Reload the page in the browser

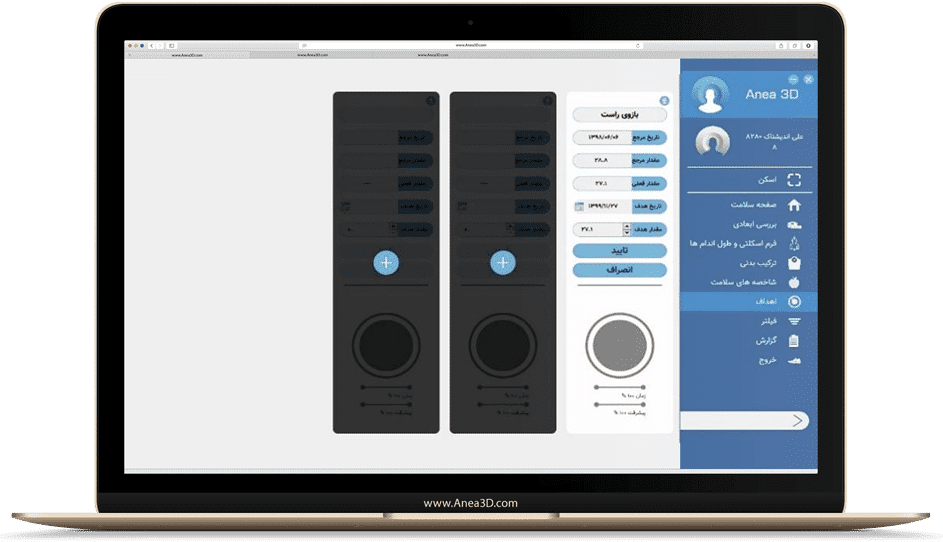tap(638, 46)
